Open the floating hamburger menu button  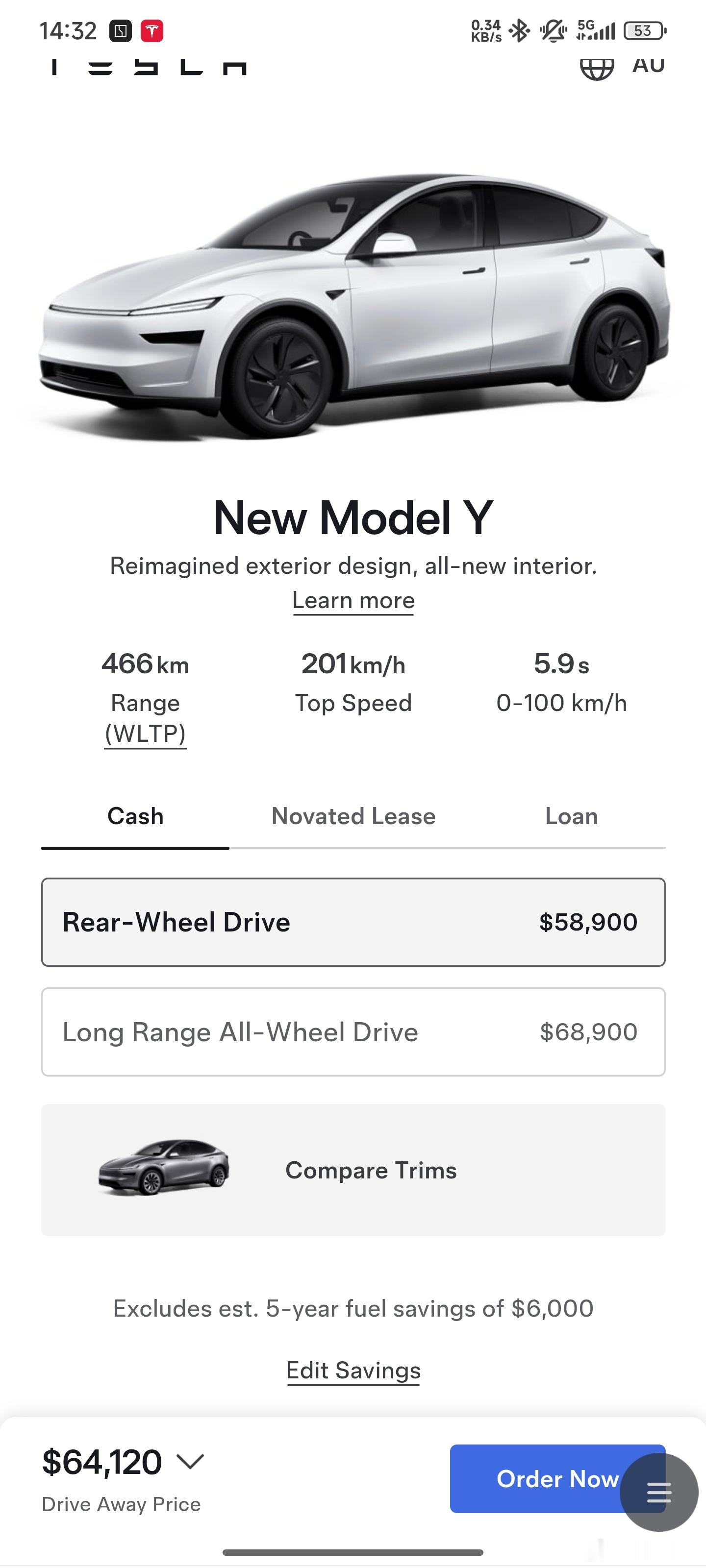pyautogui.click(x=659, y=1492)
